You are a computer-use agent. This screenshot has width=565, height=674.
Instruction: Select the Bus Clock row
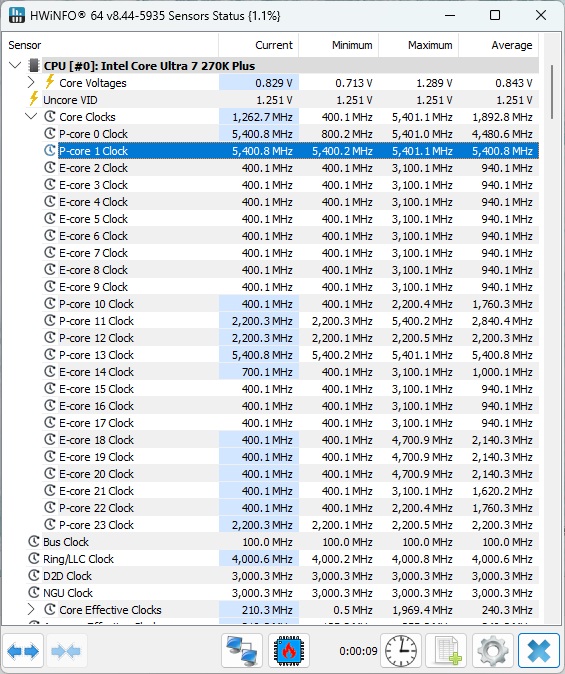(282, 542)
